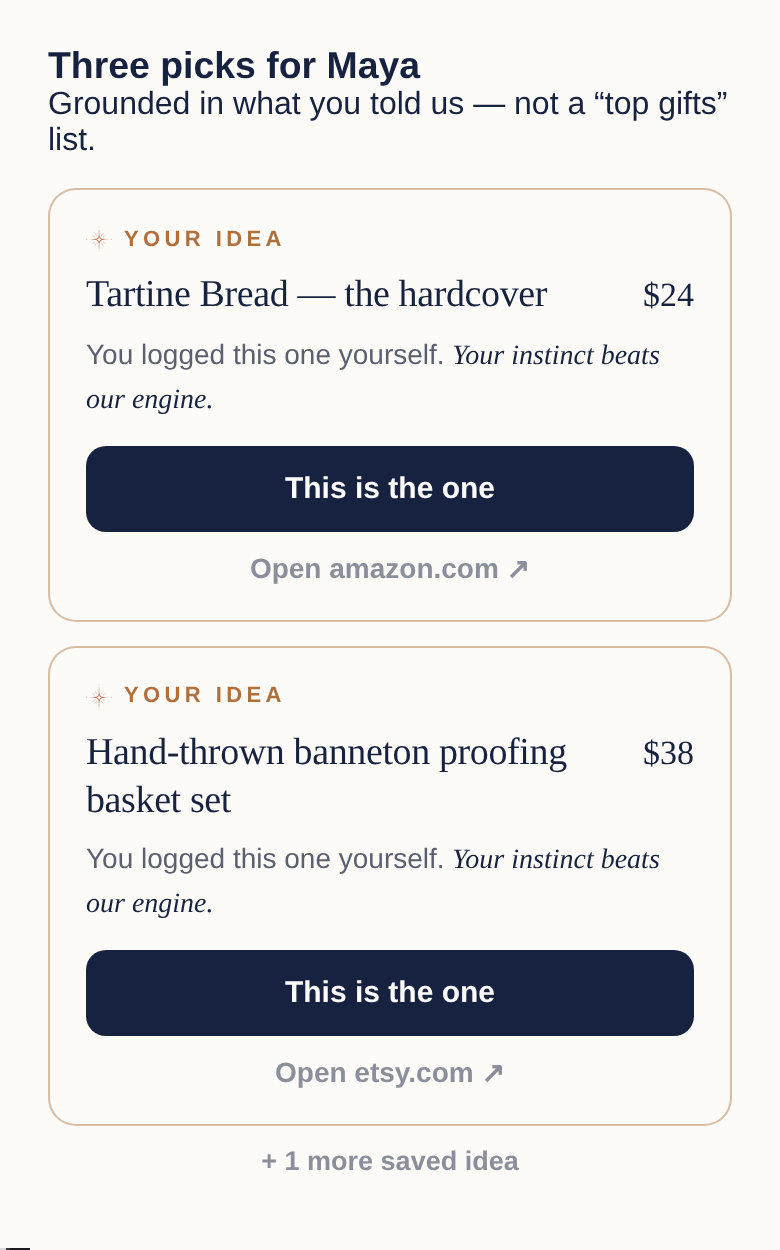Click 'YOUR IDEA' label above Tartine Bread
The image size is (780, 1250).
click(x=204, y=239)
